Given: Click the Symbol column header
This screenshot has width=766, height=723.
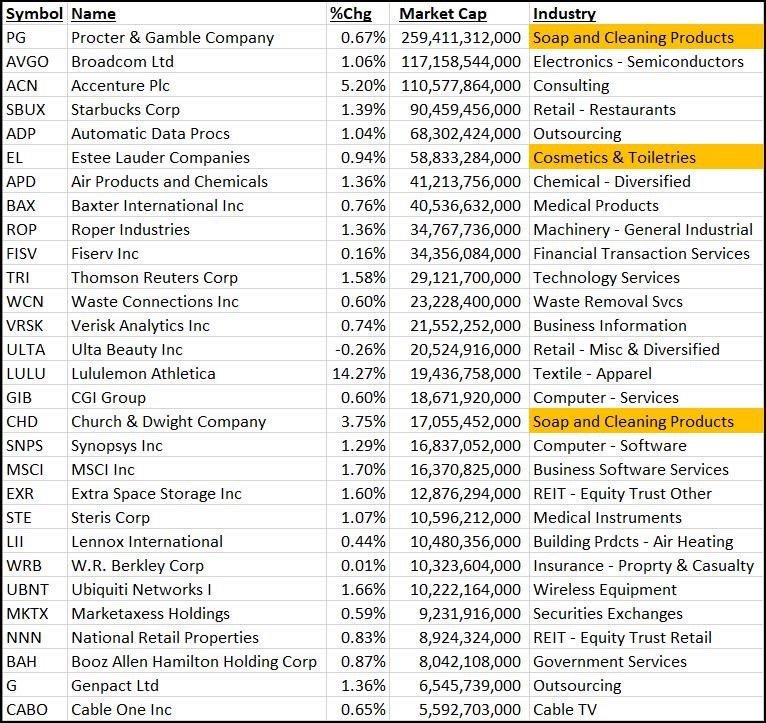Looking at the screenshot, I should [x=34, y=14].
